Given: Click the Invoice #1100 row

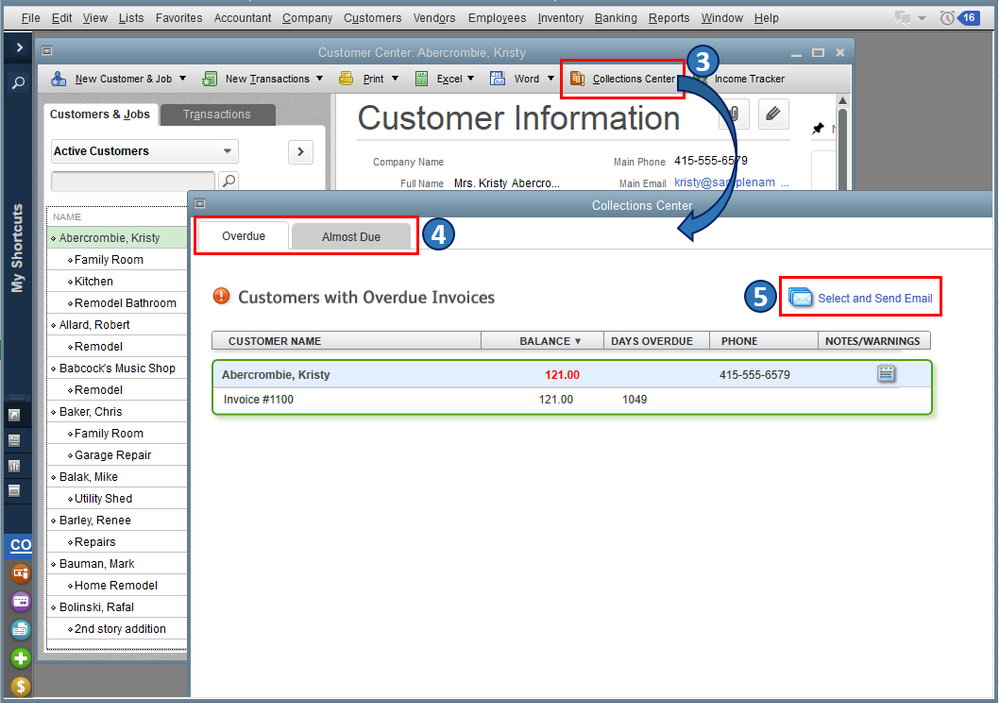Looking at the screenshot, I should click(572, 400).
